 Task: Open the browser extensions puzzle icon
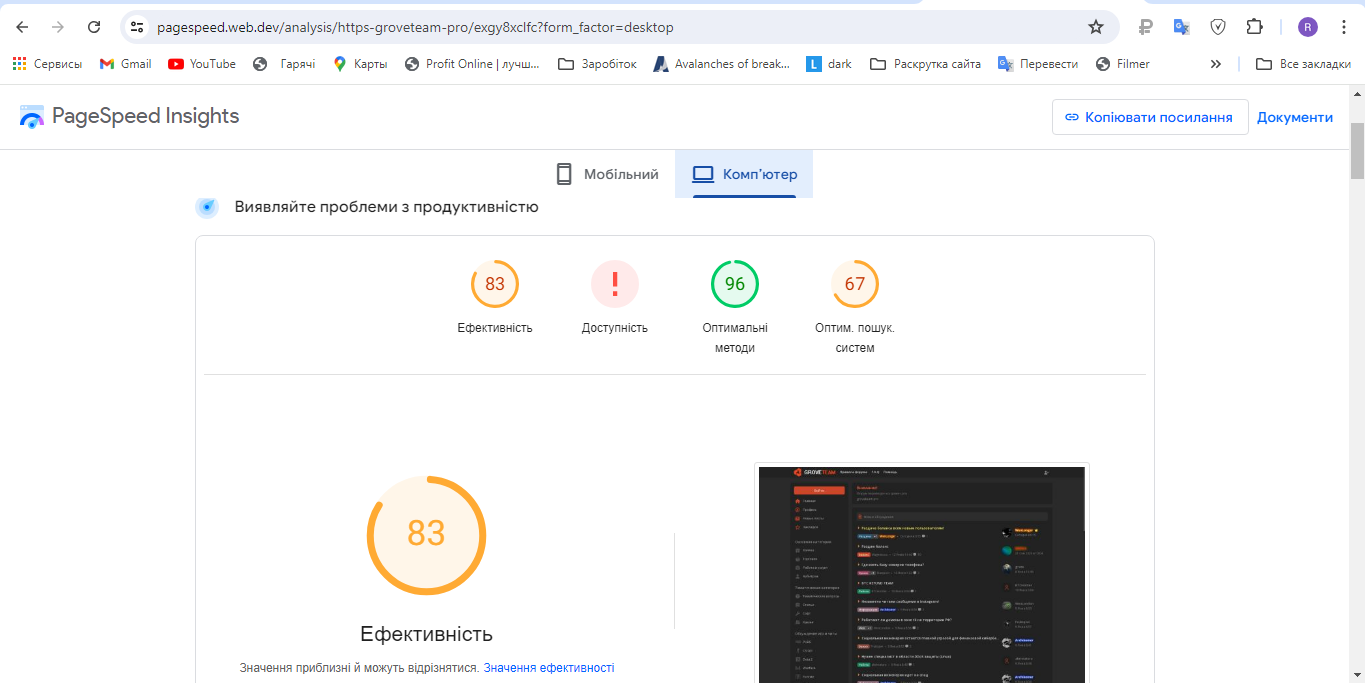coord(1254,27)
